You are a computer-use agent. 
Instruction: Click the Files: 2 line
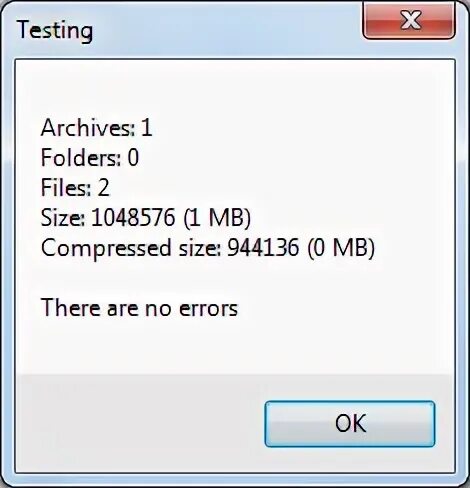pos(75,187)
